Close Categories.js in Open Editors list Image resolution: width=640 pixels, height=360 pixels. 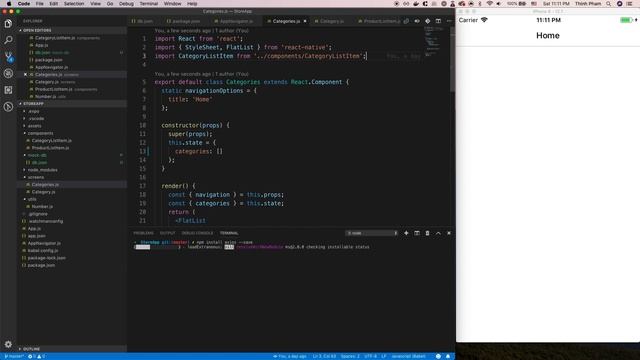tap(25, 75)
